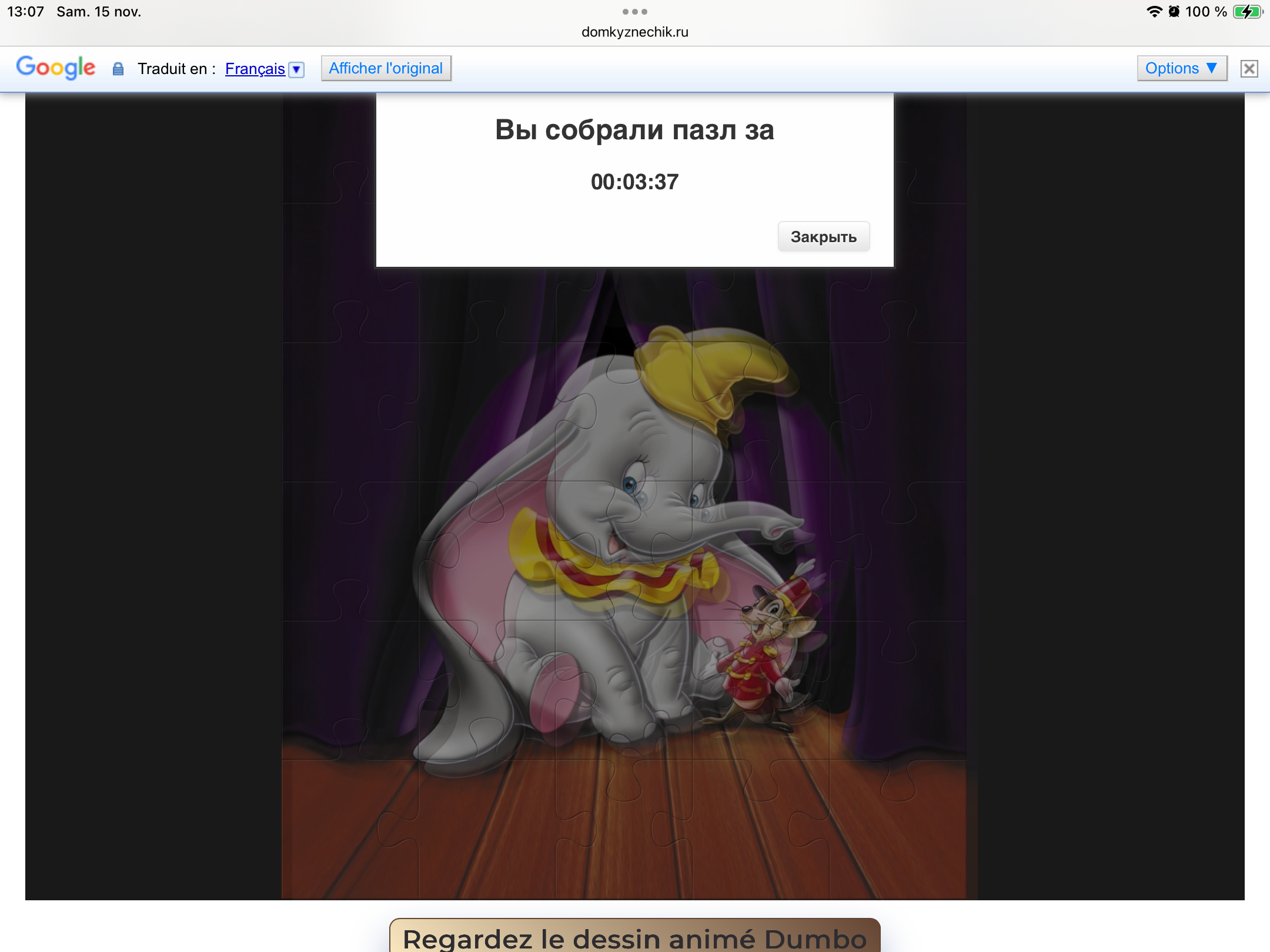The height and width of the screenshot is (952, 1270).
Task: Tap the completed Dumbo puzzle image
Action: (x=588, y=588)
